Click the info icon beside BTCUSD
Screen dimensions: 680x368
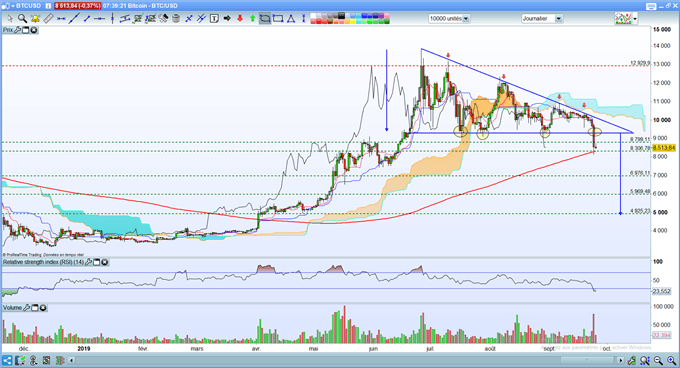(x=48, y=6)
